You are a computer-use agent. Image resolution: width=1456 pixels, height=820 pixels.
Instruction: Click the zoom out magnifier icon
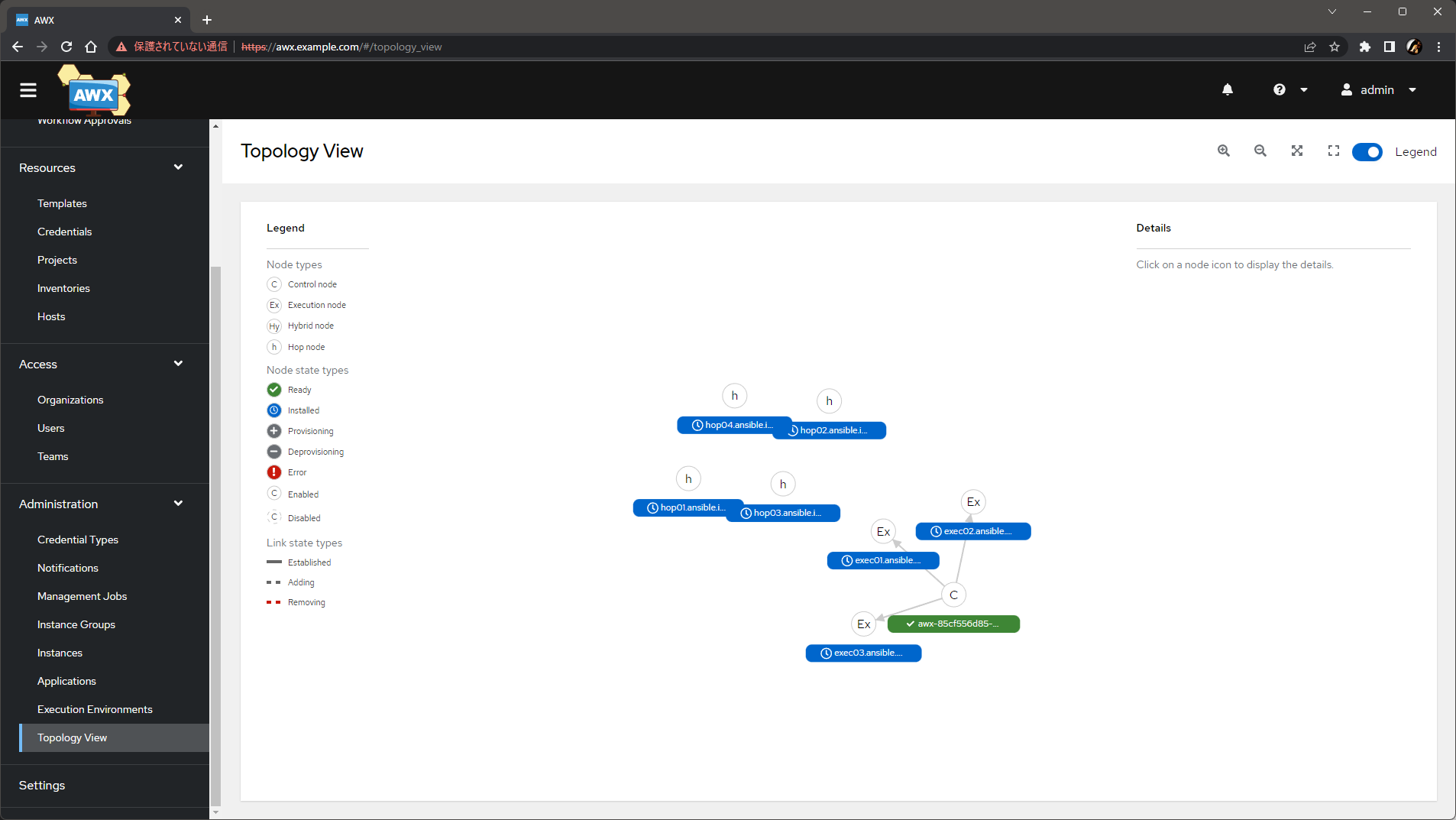1260,151
